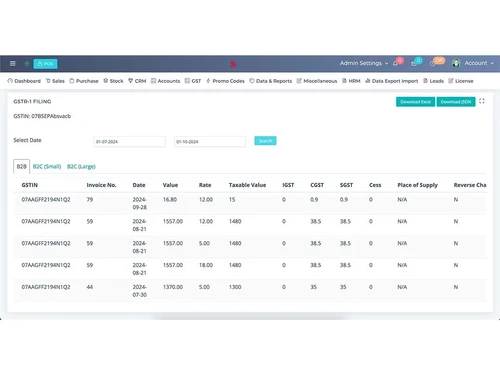Click the Invoice No. column header
The image size is (500, 375).
tap(101, 185)
